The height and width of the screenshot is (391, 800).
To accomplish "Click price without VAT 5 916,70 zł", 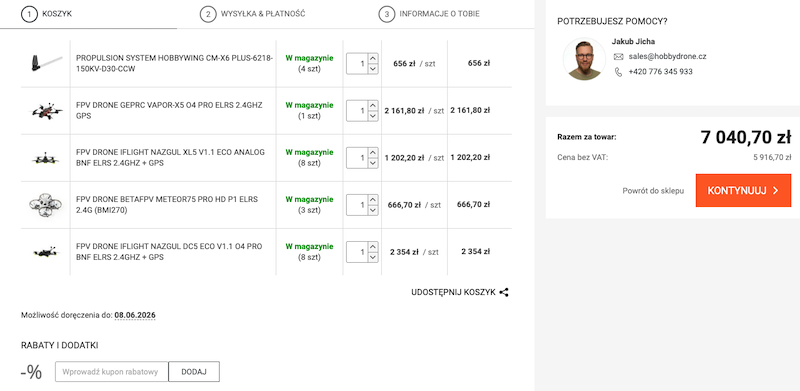I will (x=772, y=157).
